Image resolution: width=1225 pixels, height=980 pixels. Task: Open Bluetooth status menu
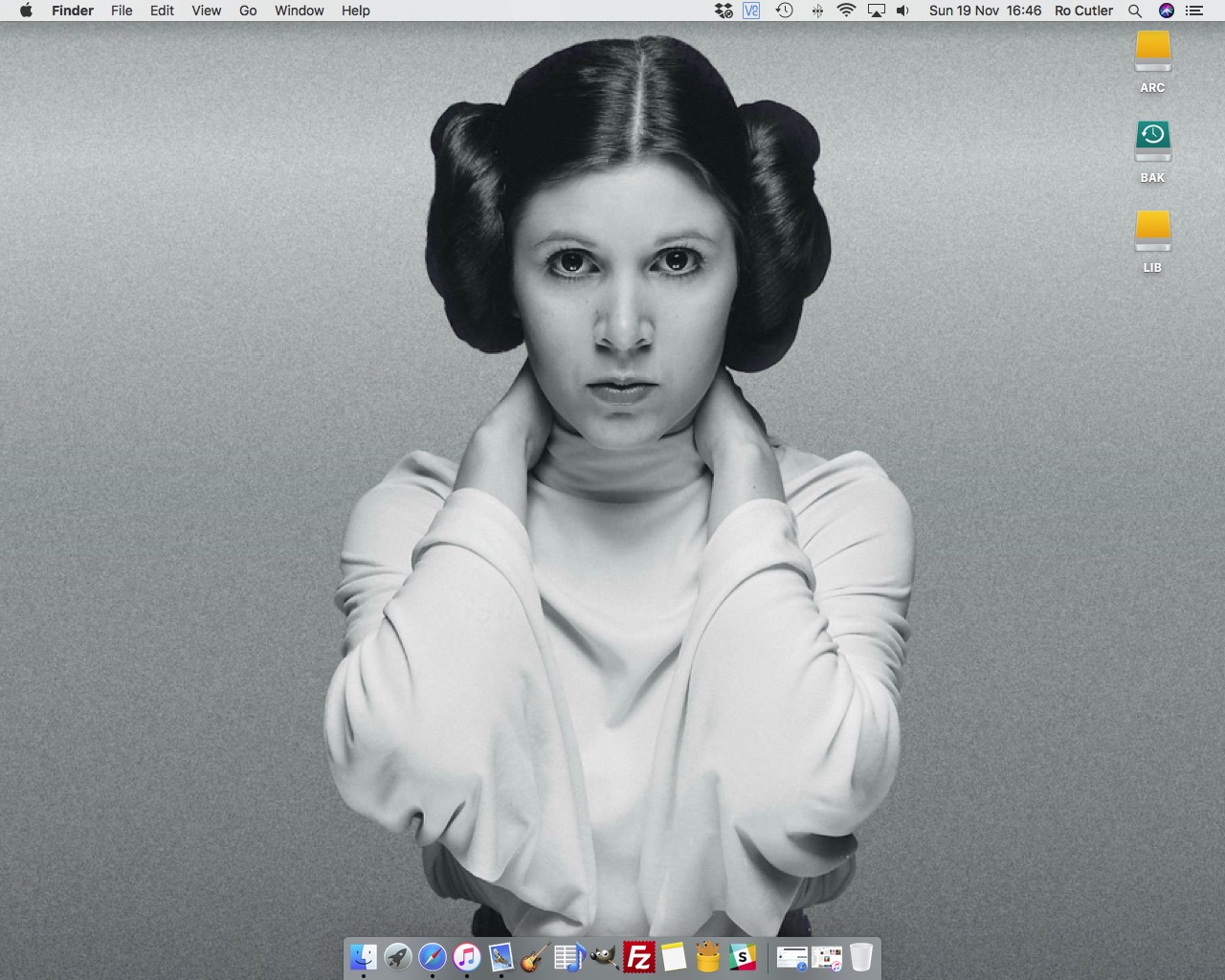817,11
